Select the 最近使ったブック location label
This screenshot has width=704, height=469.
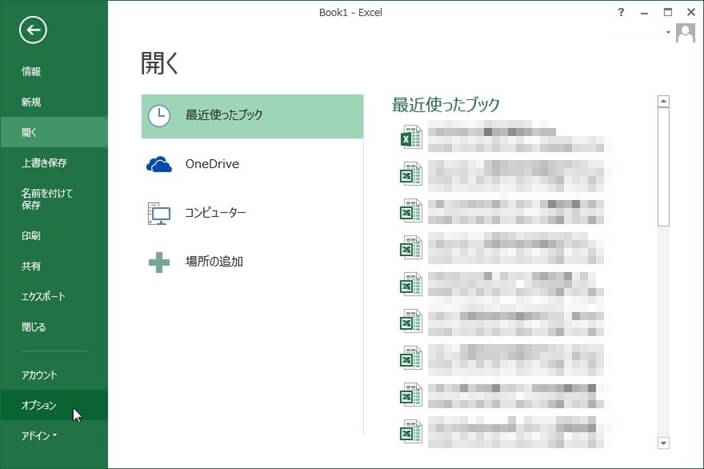click(x=224, y=115)
